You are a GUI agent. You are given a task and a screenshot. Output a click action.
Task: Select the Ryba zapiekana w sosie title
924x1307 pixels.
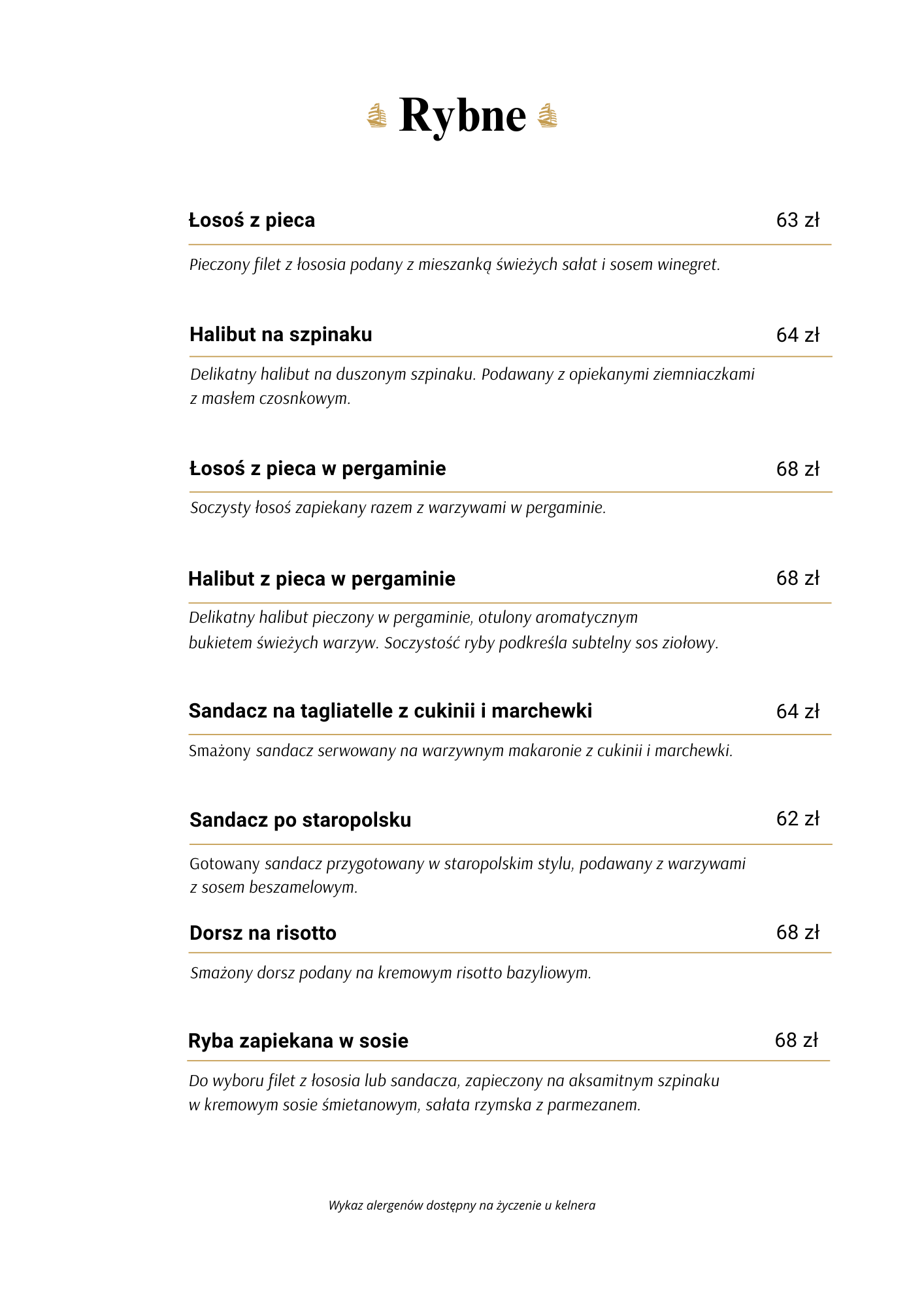[x=298, y=1040]
